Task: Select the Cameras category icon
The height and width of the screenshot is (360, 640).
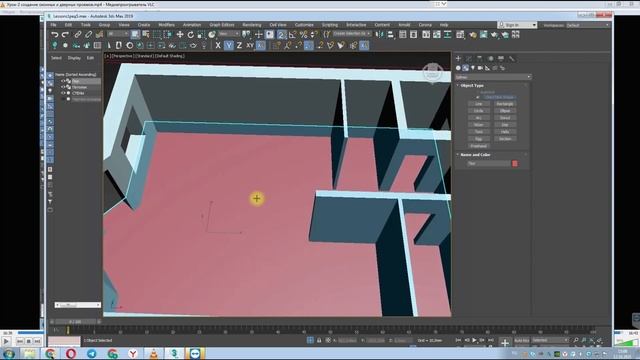Action: tap(480, 68)
